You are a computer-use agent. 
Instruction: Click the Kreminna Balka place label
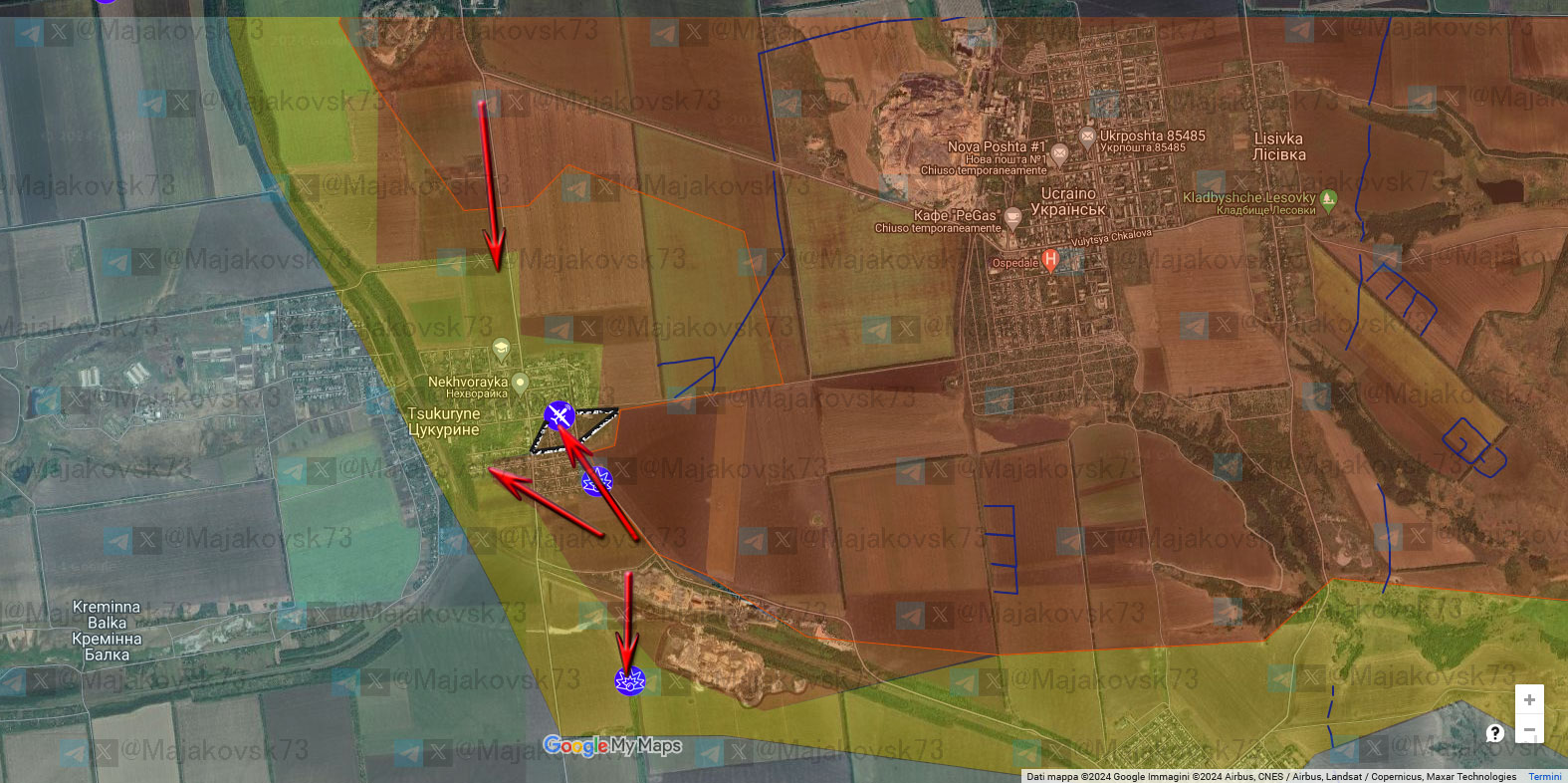(x=107, y=631)
